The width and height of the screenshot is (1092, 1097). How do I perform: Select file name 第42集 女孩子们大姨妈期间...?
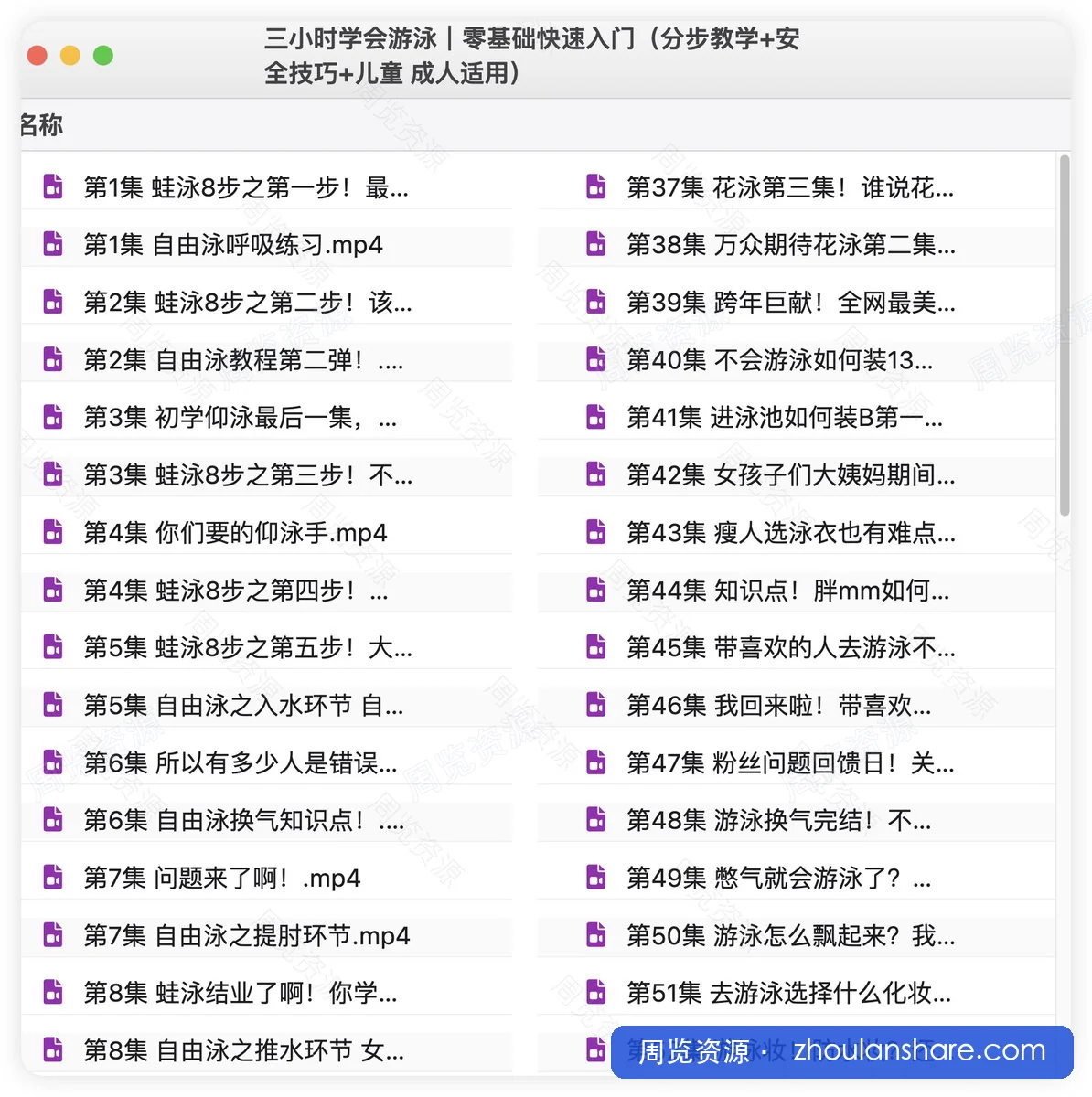pyautogui.click(x=791, y=474)
